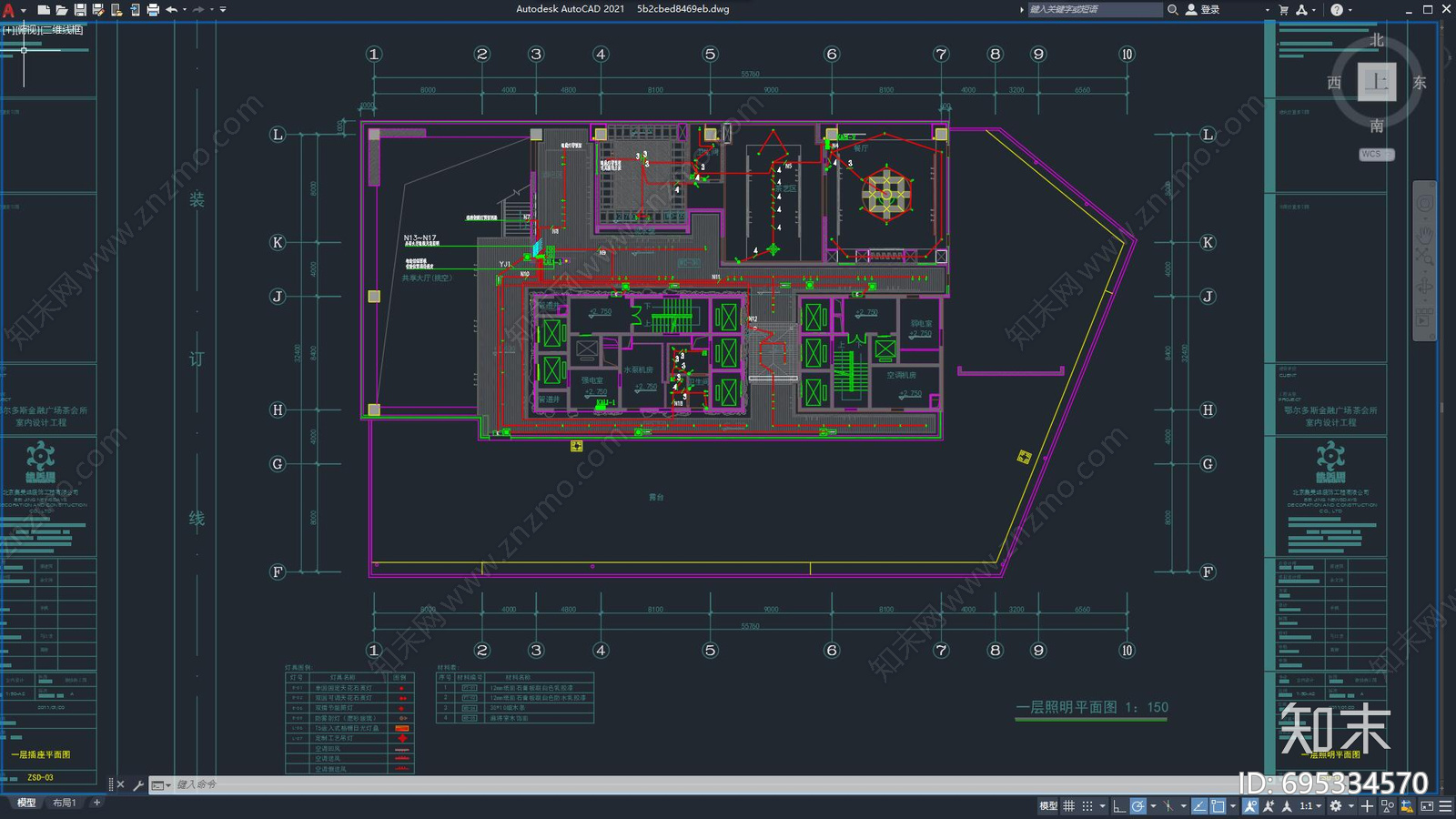Click the command line customize wrench icon
The width and height of the screenshot is (1456, 819).
[138, 784]
